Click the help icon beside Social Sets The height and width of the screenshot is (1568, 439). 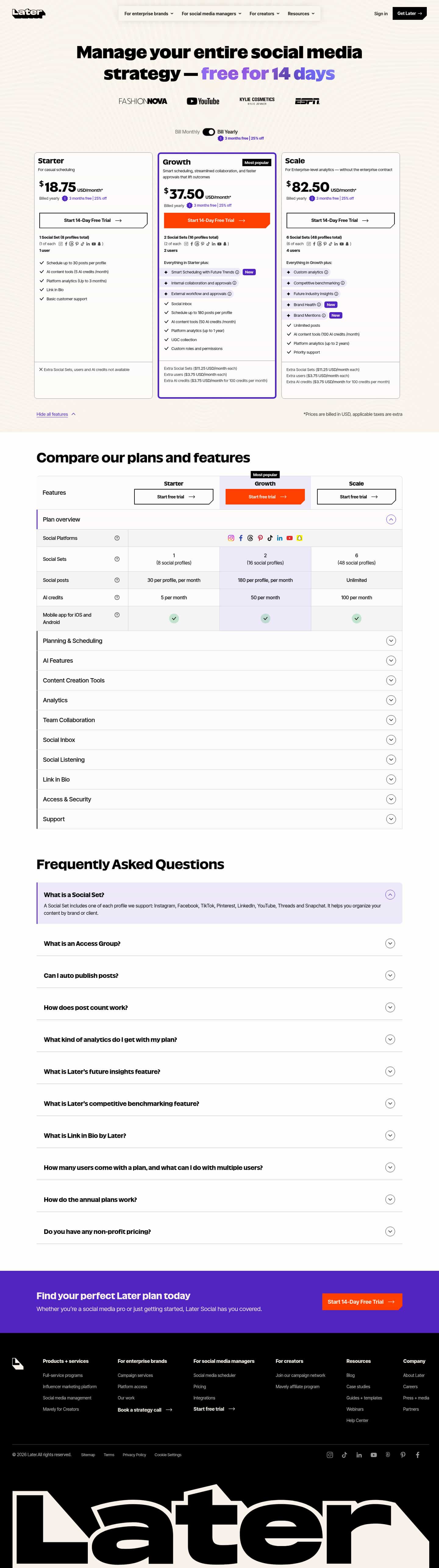(x=117, y=559)
